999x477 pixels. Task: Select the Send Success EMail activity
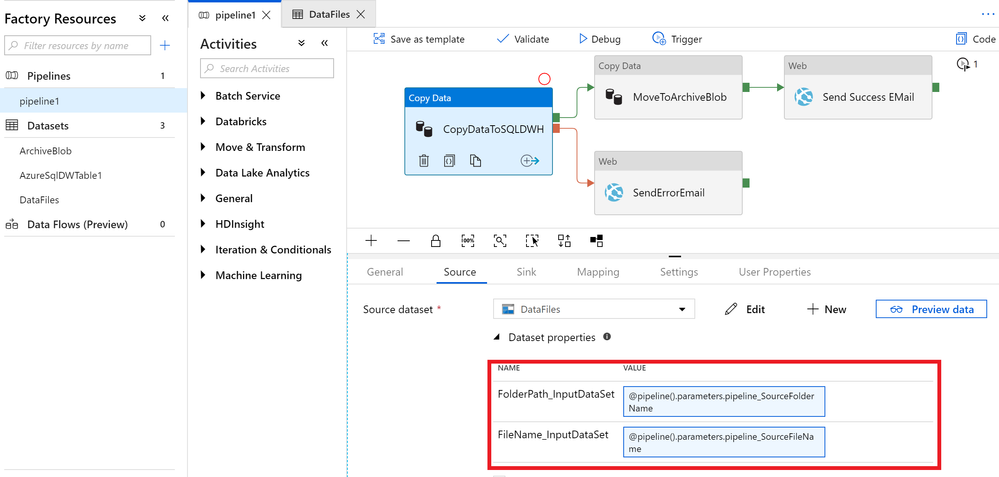click(858, 87)
